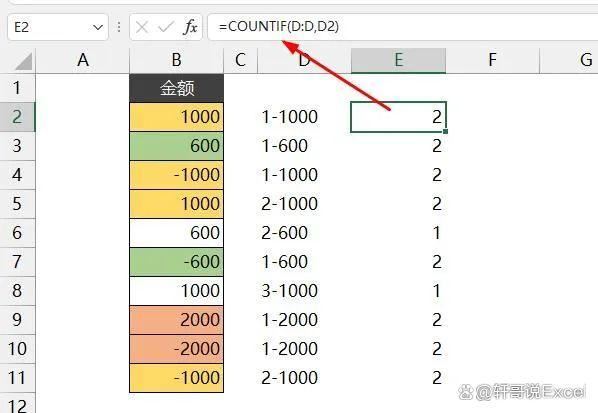Viewport: 598px width, 413px height.
Task: Select row 6 header
Action: click(x=17, y=233)
